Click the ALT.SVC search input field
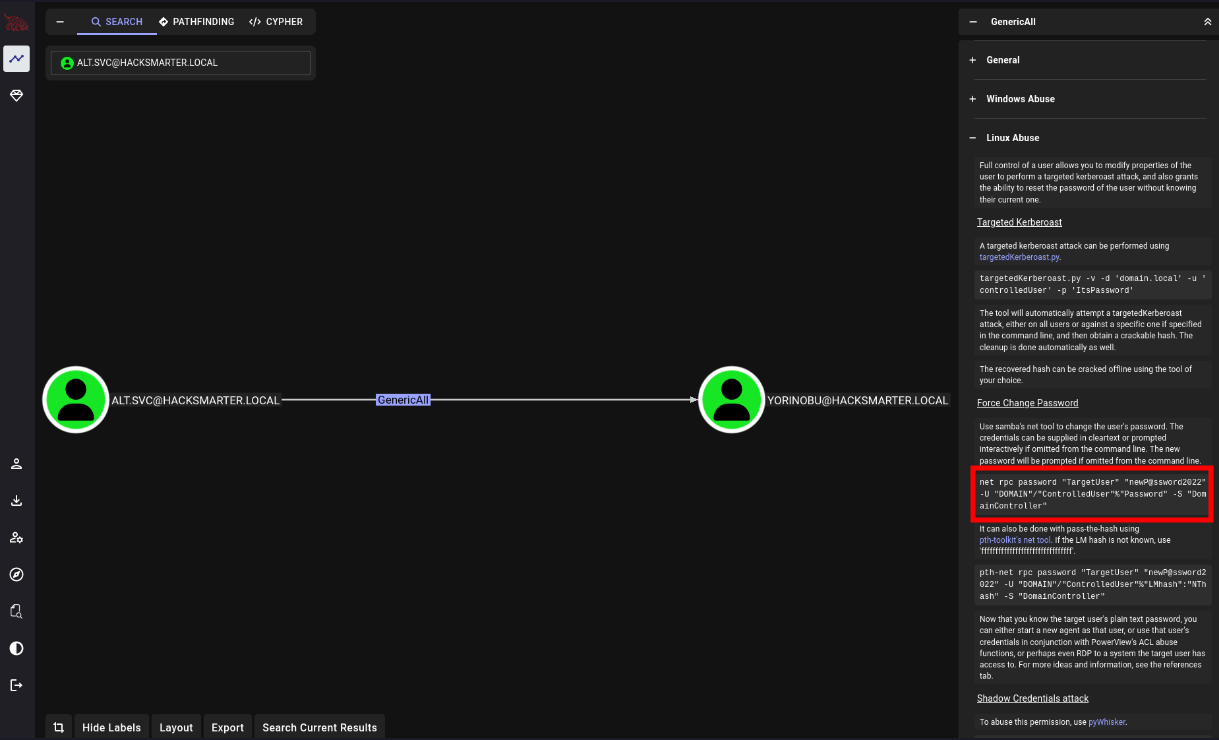This screenshot has height=740, width=1219. (x=181, y=63)
